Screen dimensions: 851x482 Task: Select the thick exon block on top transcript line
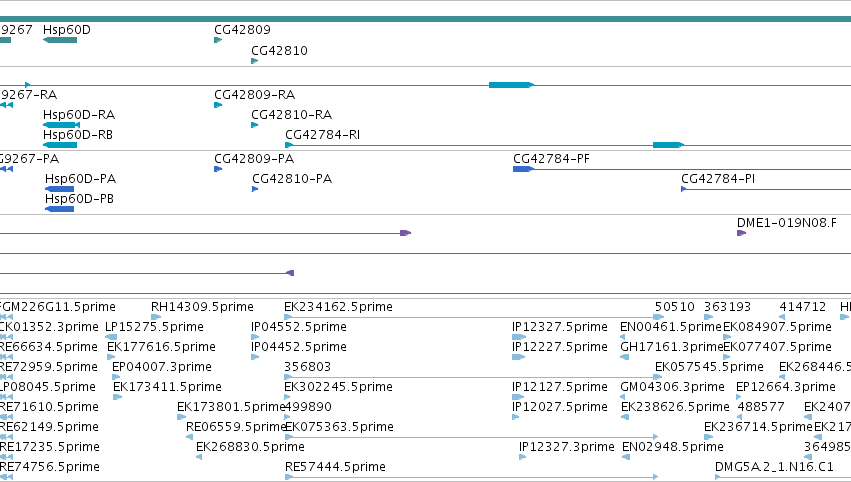coord(511,85)
